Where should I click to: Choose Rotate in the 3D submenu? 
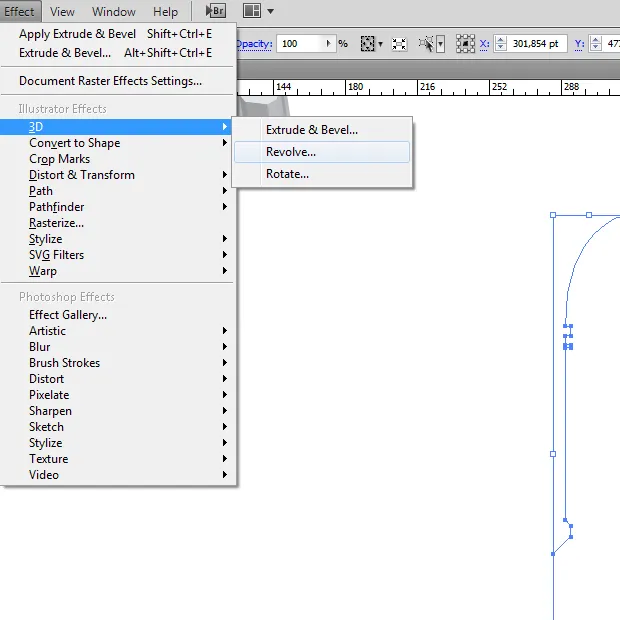point(287,174)
